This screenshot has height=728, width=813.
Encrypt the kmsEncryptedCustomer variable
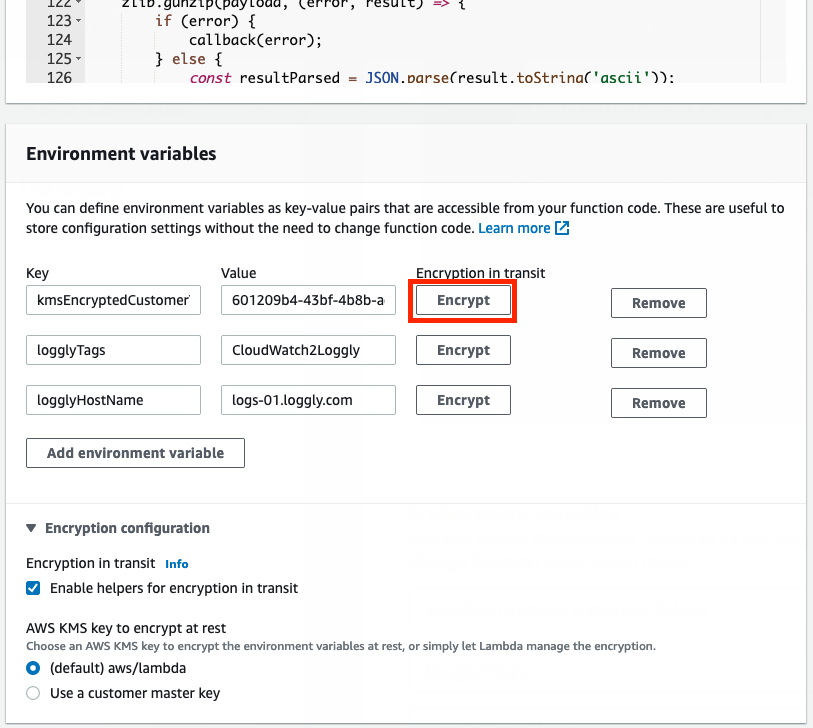[x=463, y=300]
